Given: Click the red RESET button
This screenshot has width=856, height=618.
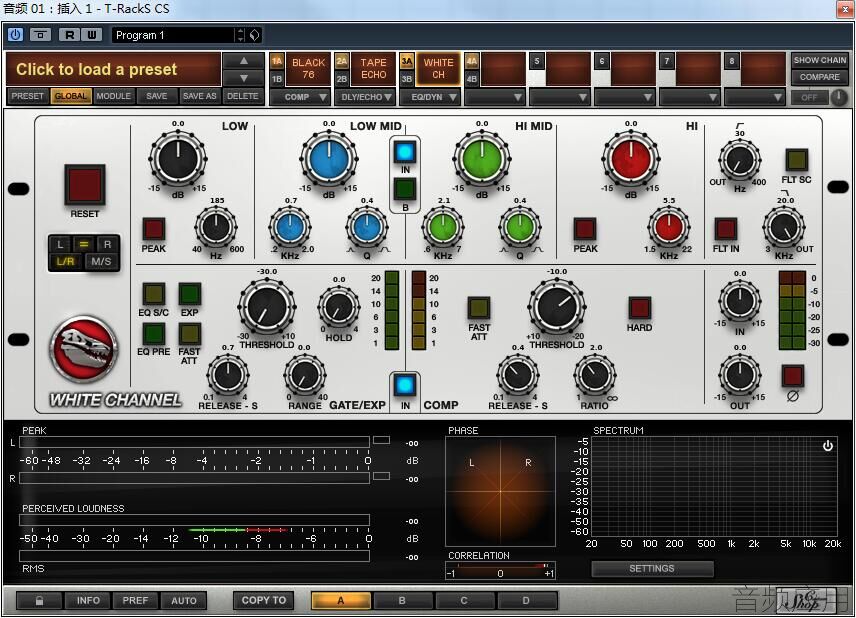Looking at the screenshot, I should pyautogui.click(x=85, y=185).
